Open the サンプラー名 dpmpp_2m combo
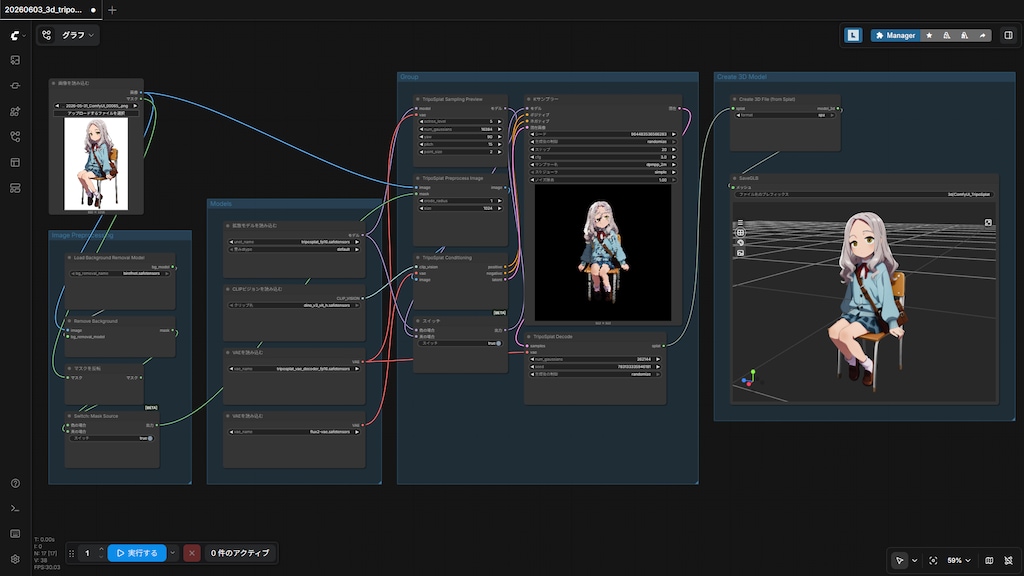The height and width of the screenshot is (576, 1024). [603, 165]
